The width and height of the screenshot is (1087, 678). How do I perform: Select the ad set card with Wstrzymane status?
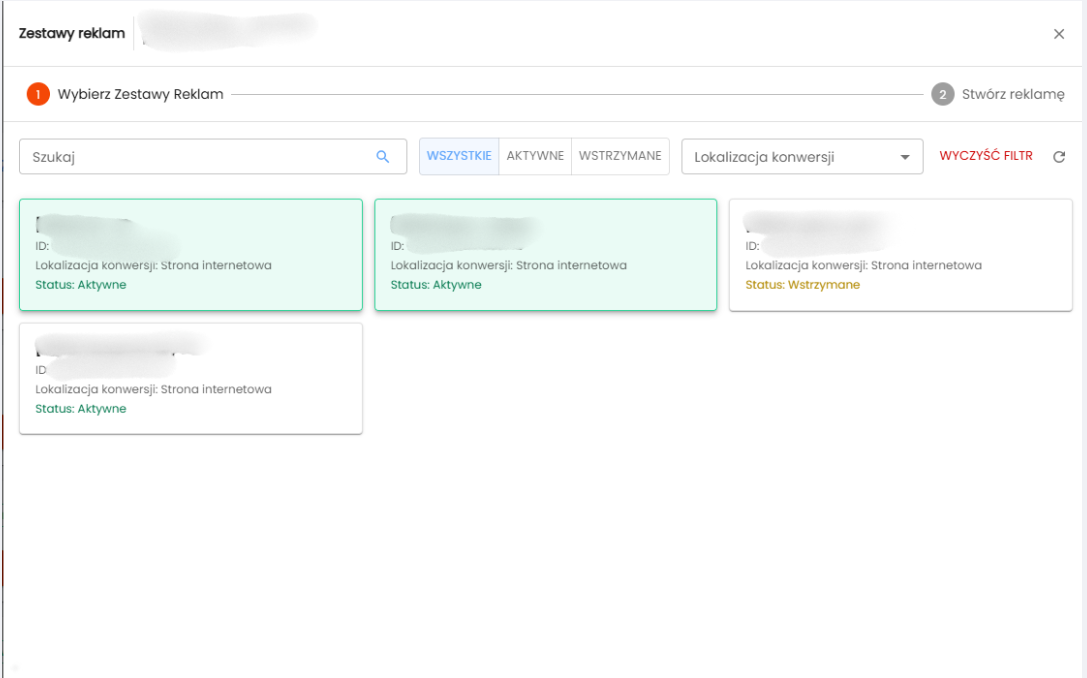click(x=900, y=255)
